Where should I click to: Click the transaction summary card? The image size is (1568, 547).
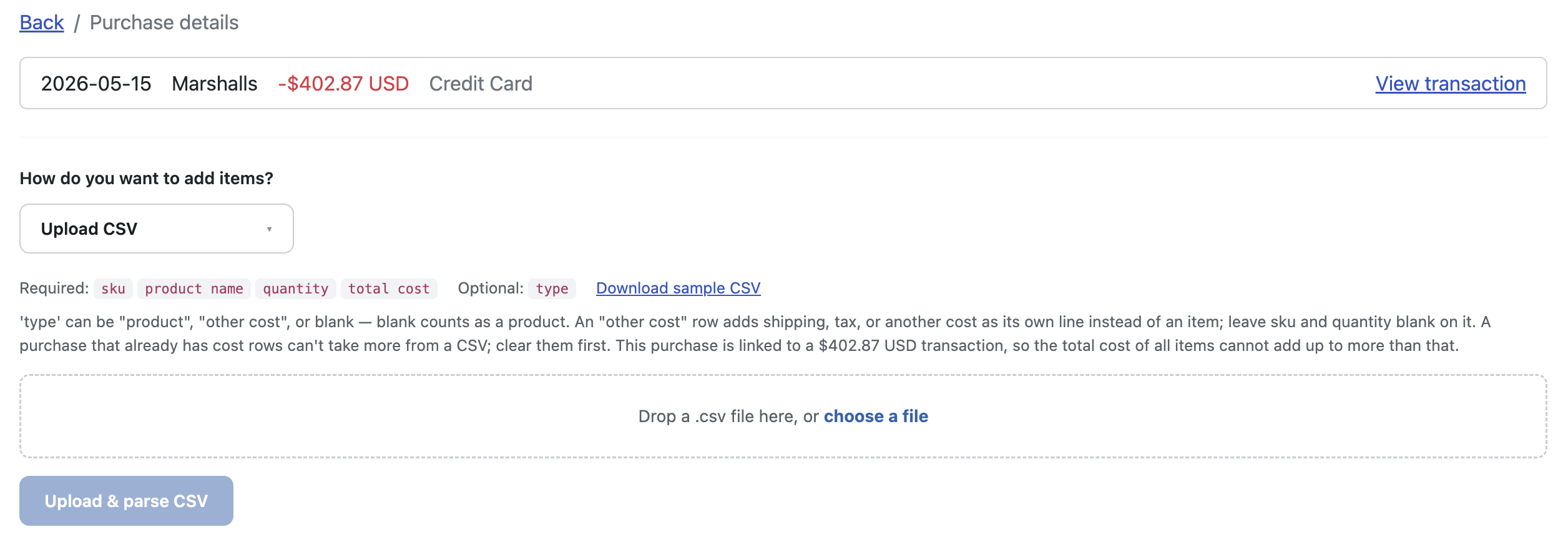pyautogui.click(x=783, y=83)
